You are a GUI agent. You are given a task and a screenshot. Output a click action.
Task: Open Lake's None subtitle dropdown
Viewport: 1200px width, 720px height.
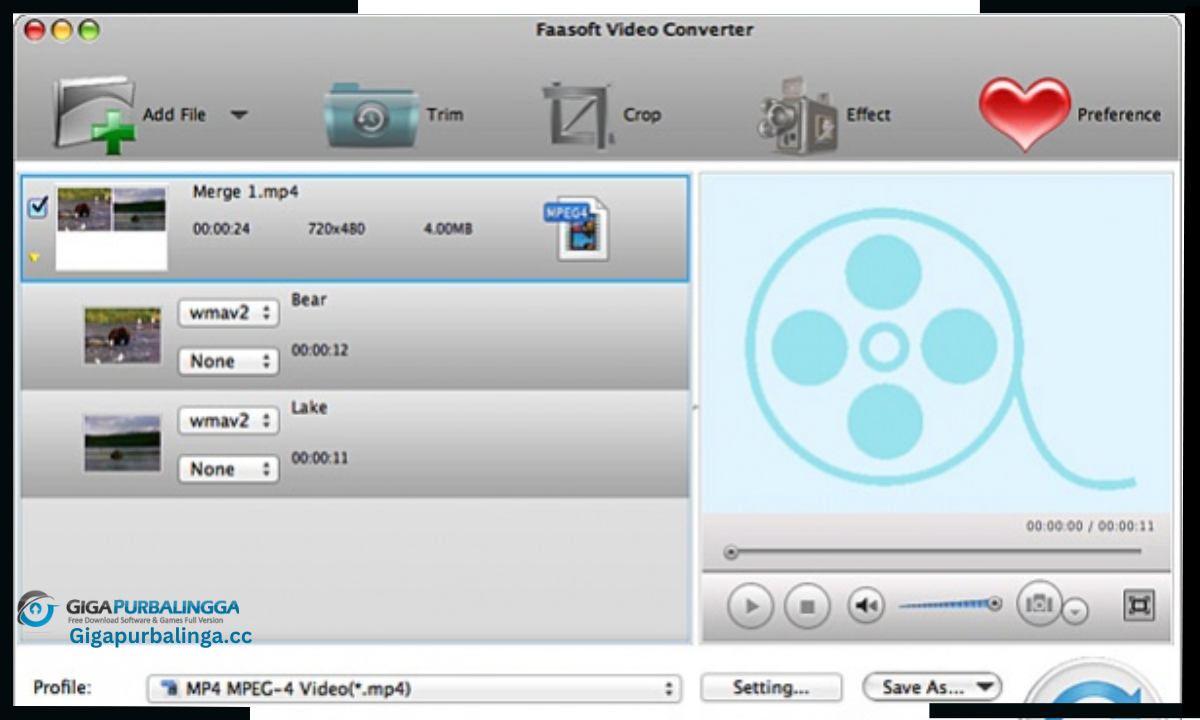click(x=228, y=469)
